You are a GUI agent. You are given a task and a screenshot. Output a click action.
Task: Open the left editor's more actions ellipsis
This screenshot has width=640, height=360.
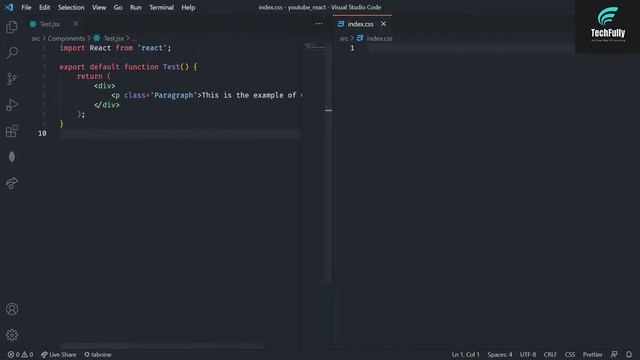pyautogui.click(x=319, y=24)
